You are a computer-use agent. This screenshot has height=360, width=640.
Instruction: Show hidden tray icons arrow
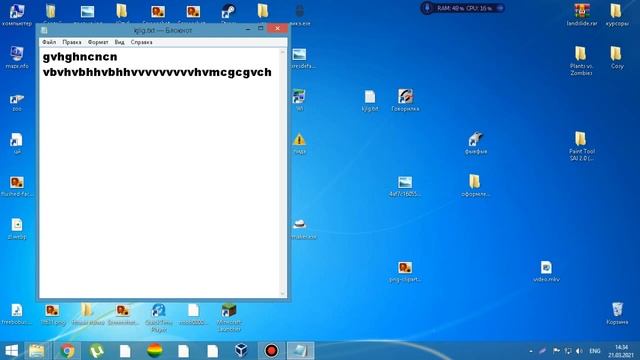point(531,351)
